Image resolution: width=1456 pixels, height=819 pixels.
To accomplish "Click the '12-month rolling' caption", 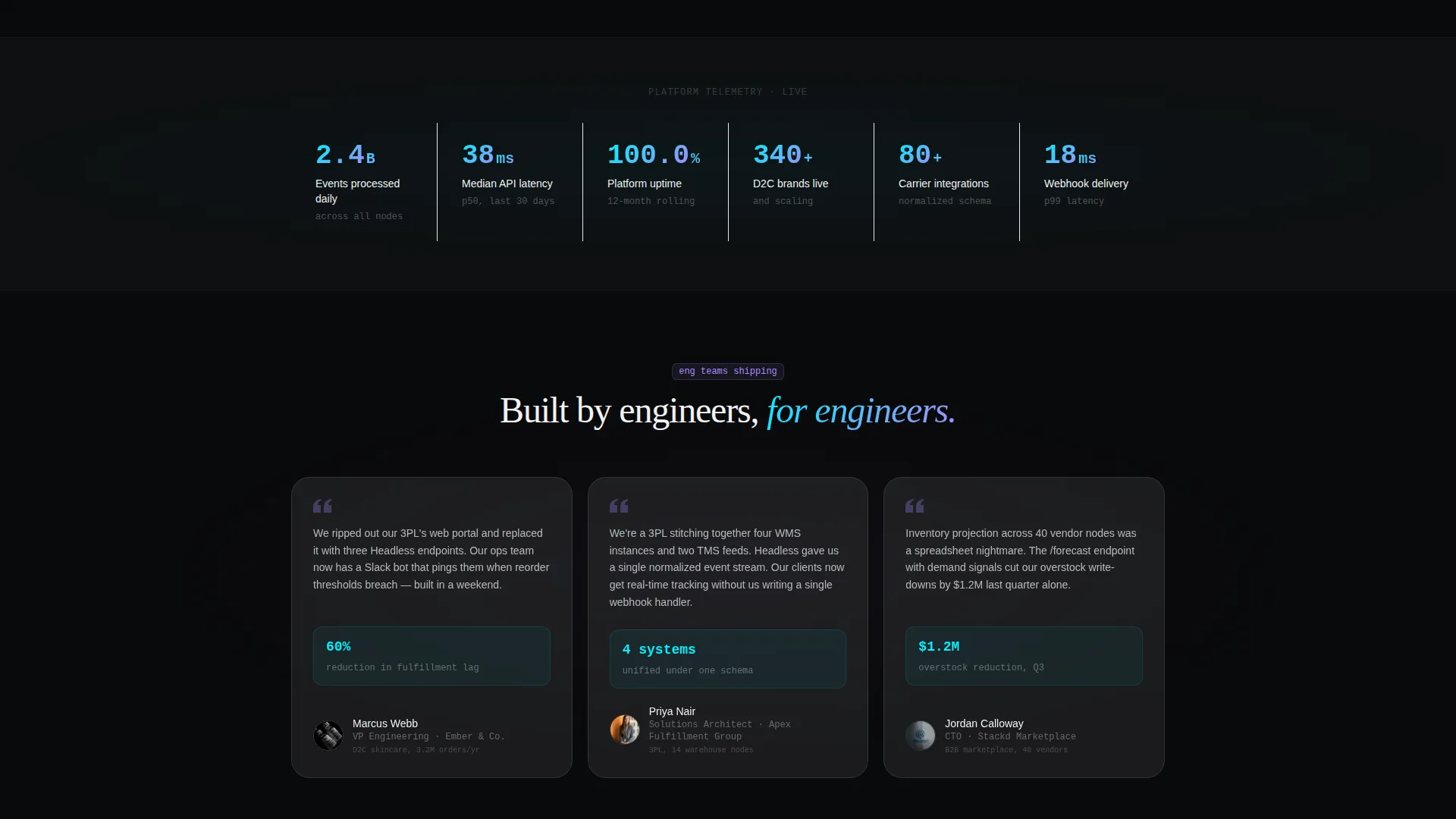I will click(x=651, y=202).
